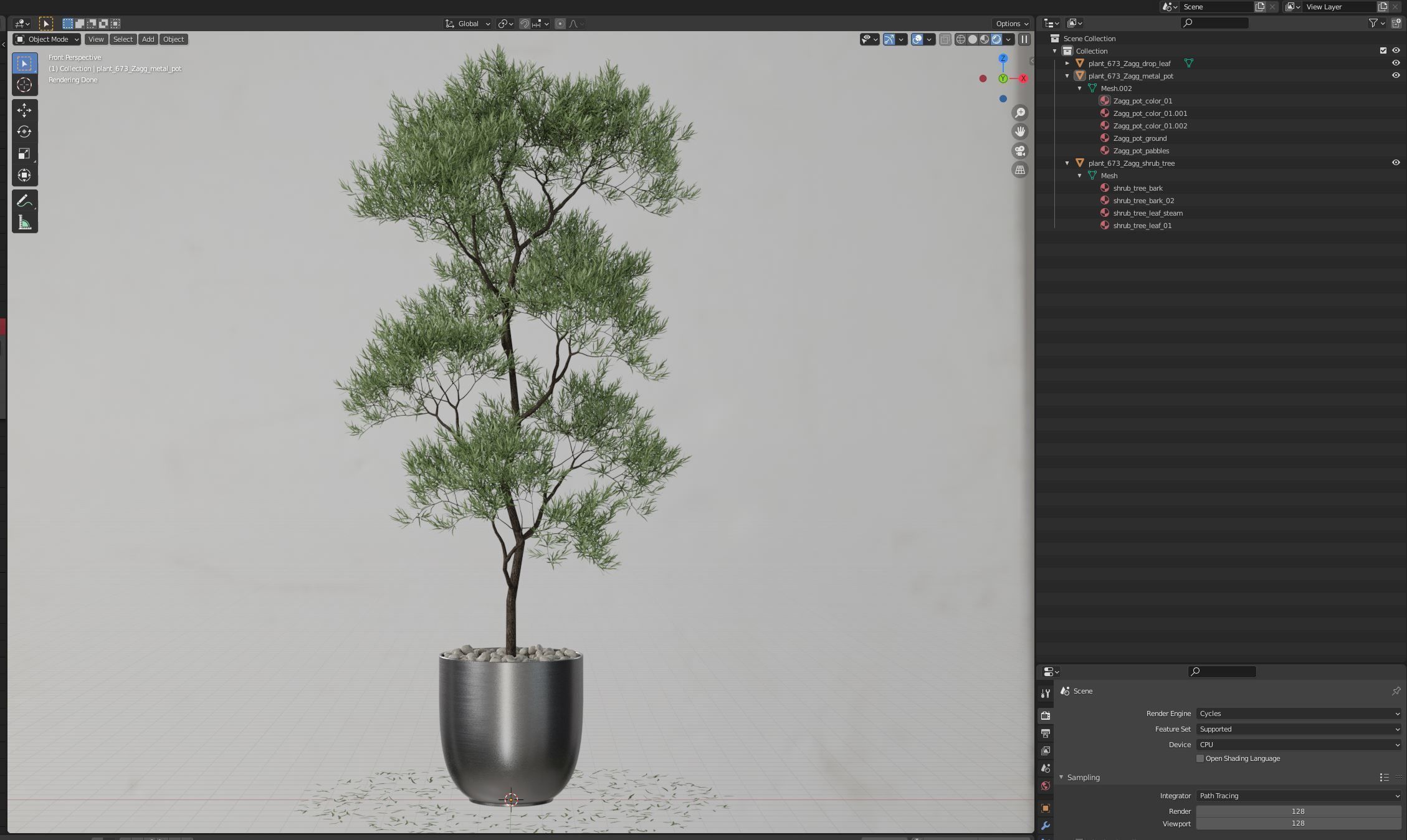Open Global transform orientation dropdown

coord(467,24)
